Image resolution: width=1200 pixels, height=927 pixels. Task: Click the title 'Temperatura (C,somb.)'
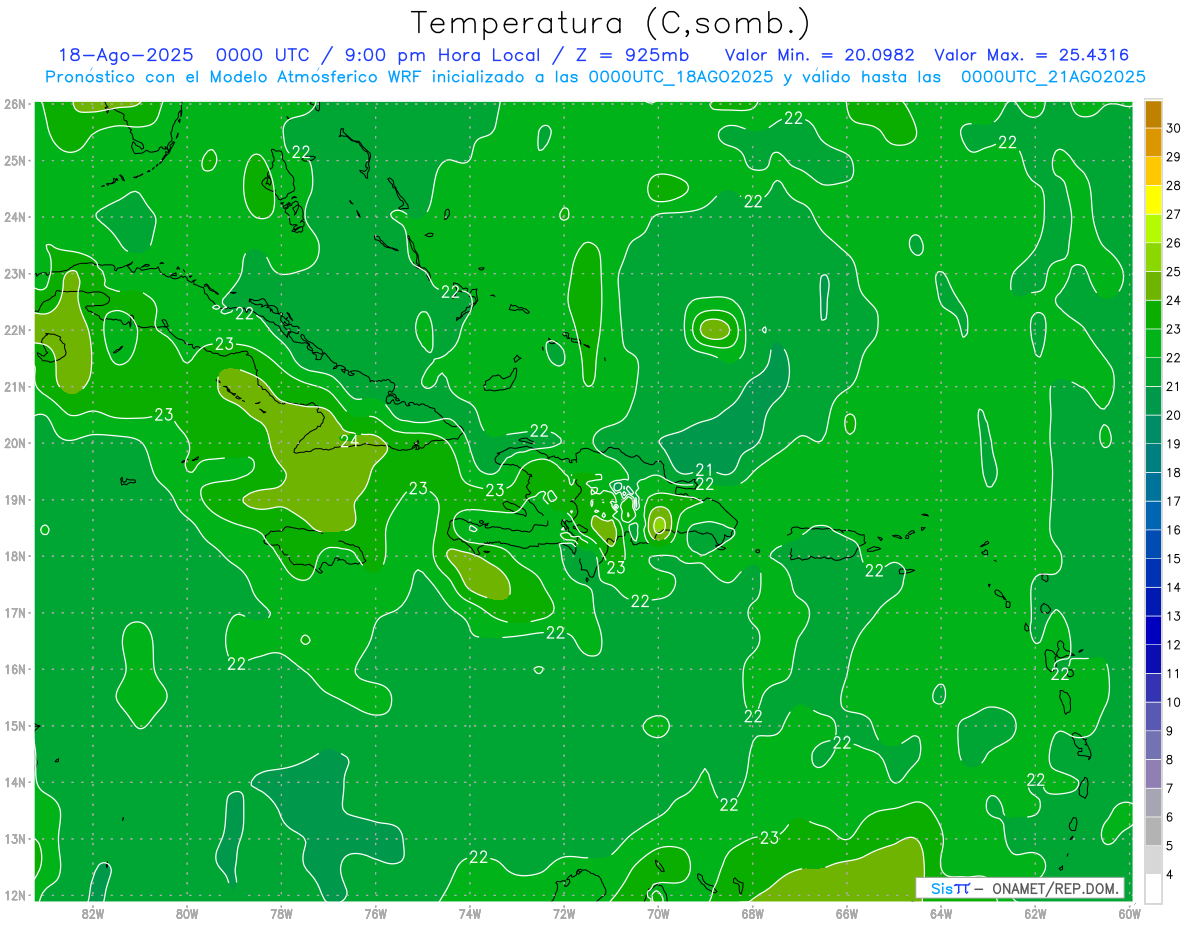click(x=611, y=24)
